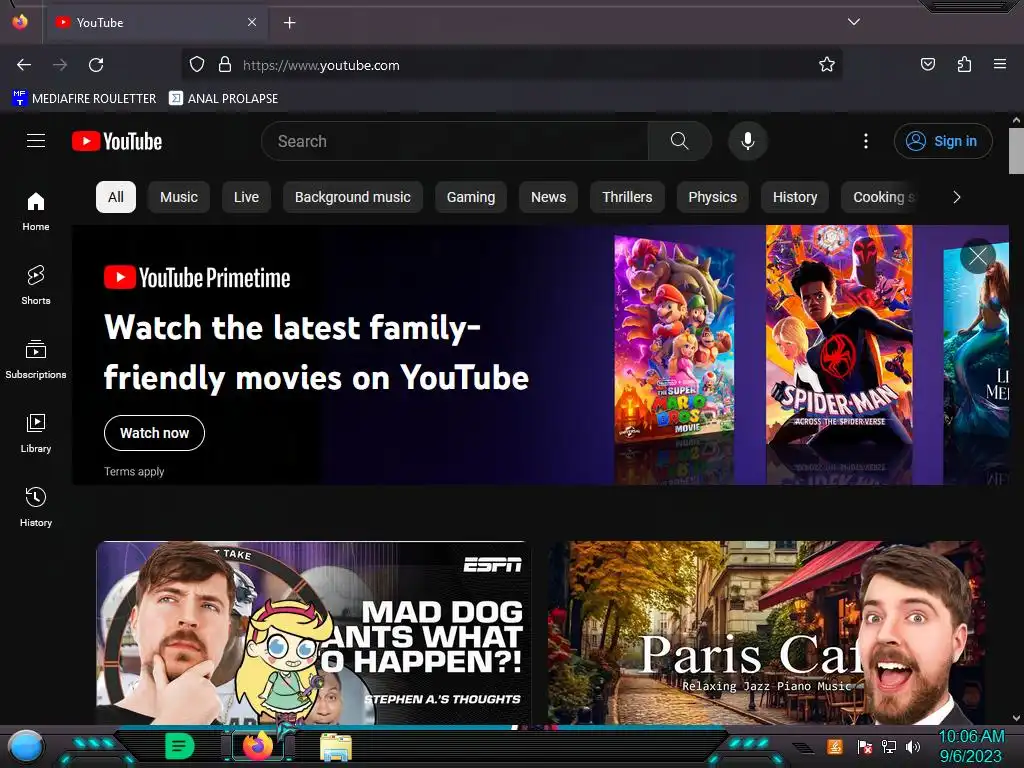Reload the page with refresh icon
Image resolution: width=1024 pixels, height=768 pixels.
pos(96,65)
